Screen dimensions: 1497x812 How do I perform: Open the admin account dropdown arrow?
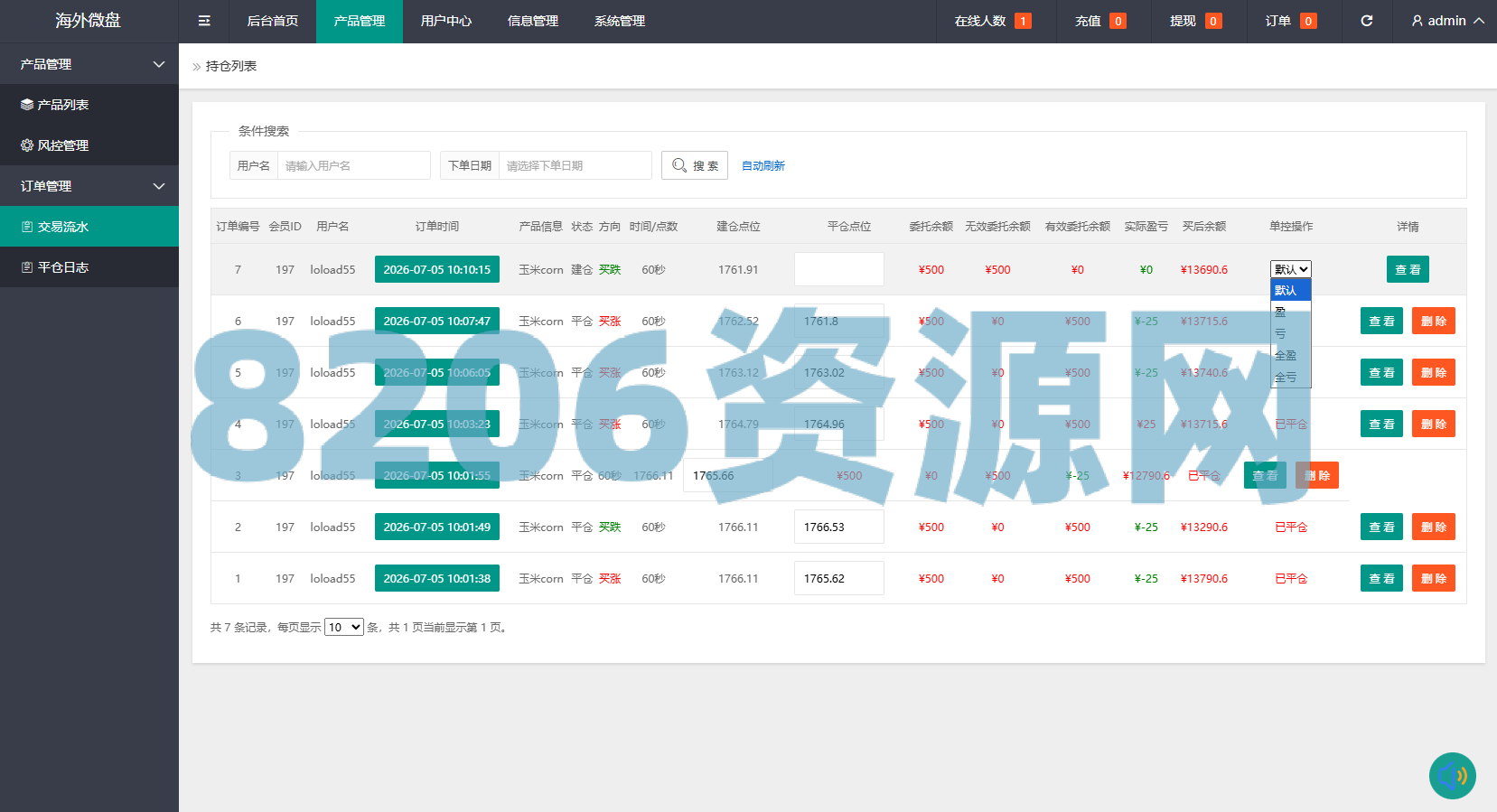(1479, 21)
